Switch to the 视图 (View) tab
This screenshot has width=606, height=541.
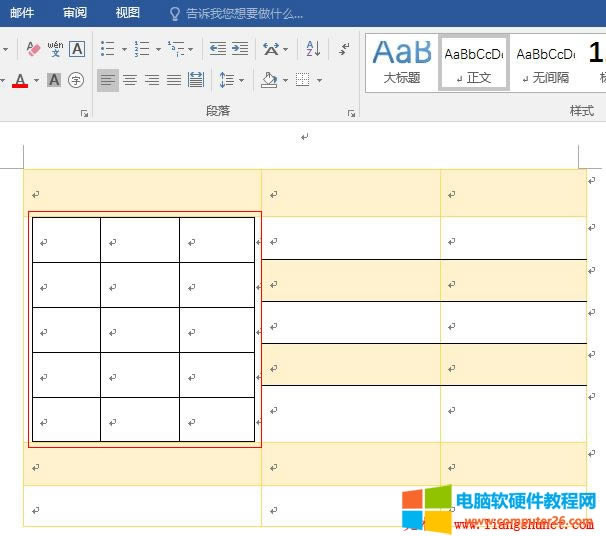[x=128, y=13]
